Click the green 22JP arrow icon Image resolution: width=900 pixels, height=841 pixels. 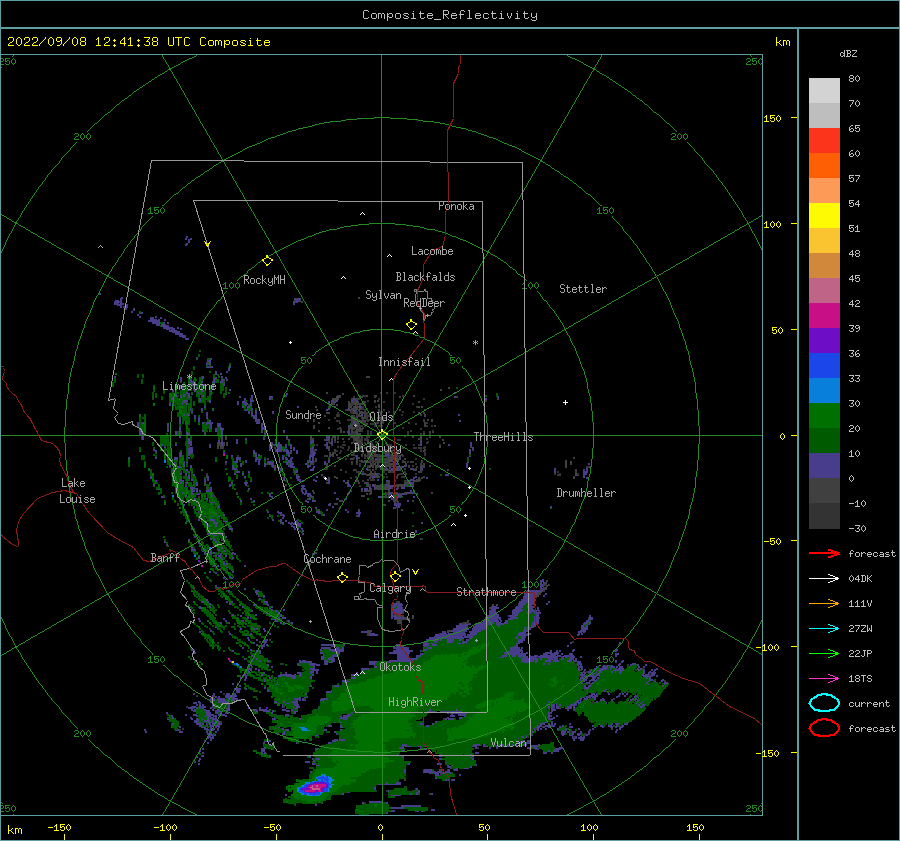[824, 653]
